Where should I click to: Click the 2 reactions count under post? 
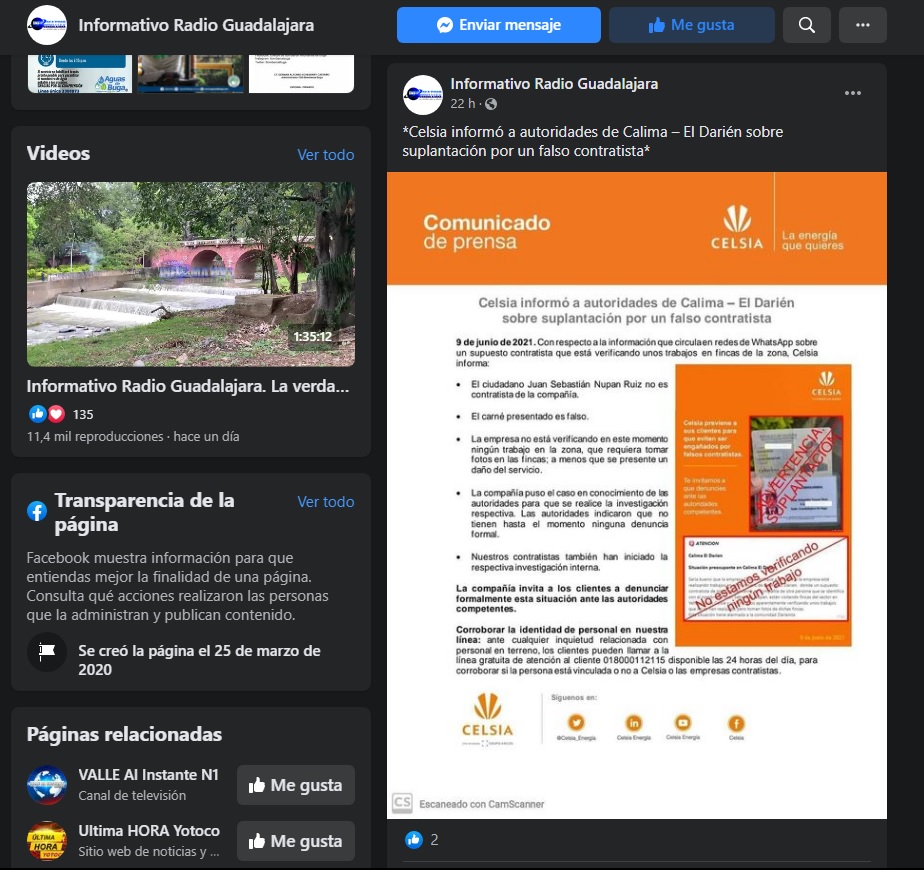[x=434, y=840]
